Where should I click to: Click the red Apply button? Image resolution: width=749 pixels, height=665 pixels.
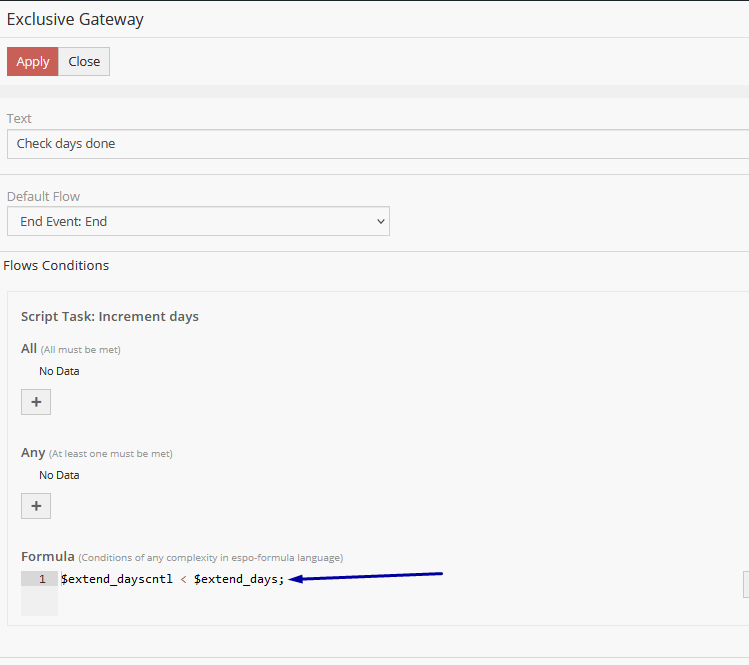click(x=32, y=62)
